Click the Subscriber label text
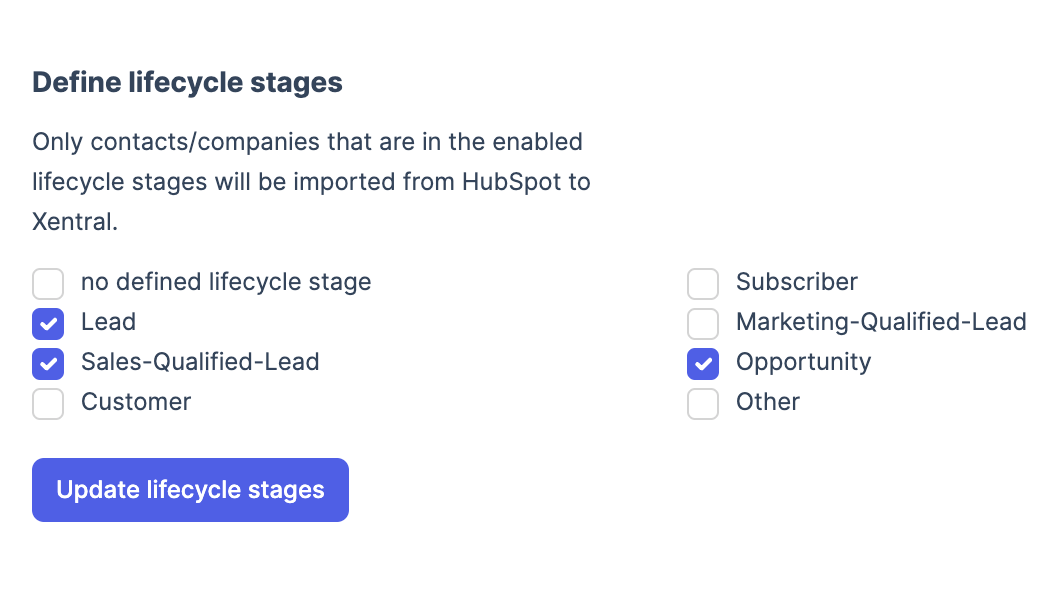This screenshot has width=1062, height=597. (796, 282)
